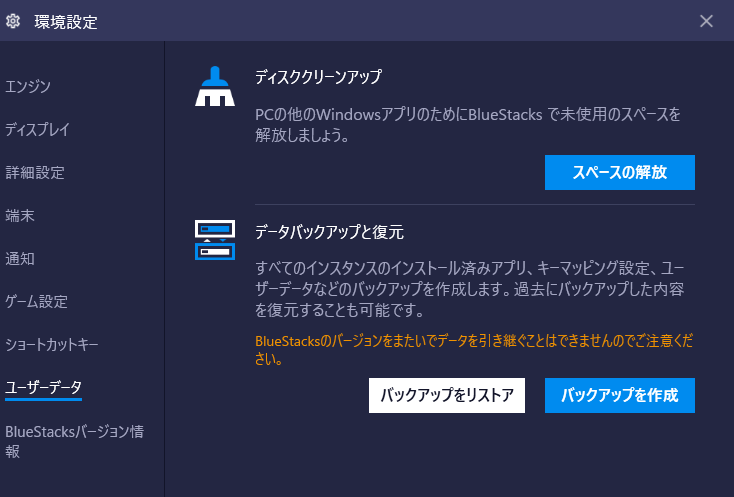This screenshot has height=497, width=734.
Task: Click the orange BlueStacks version warning text
Action: pyautogui.click(x=474, y=350)
